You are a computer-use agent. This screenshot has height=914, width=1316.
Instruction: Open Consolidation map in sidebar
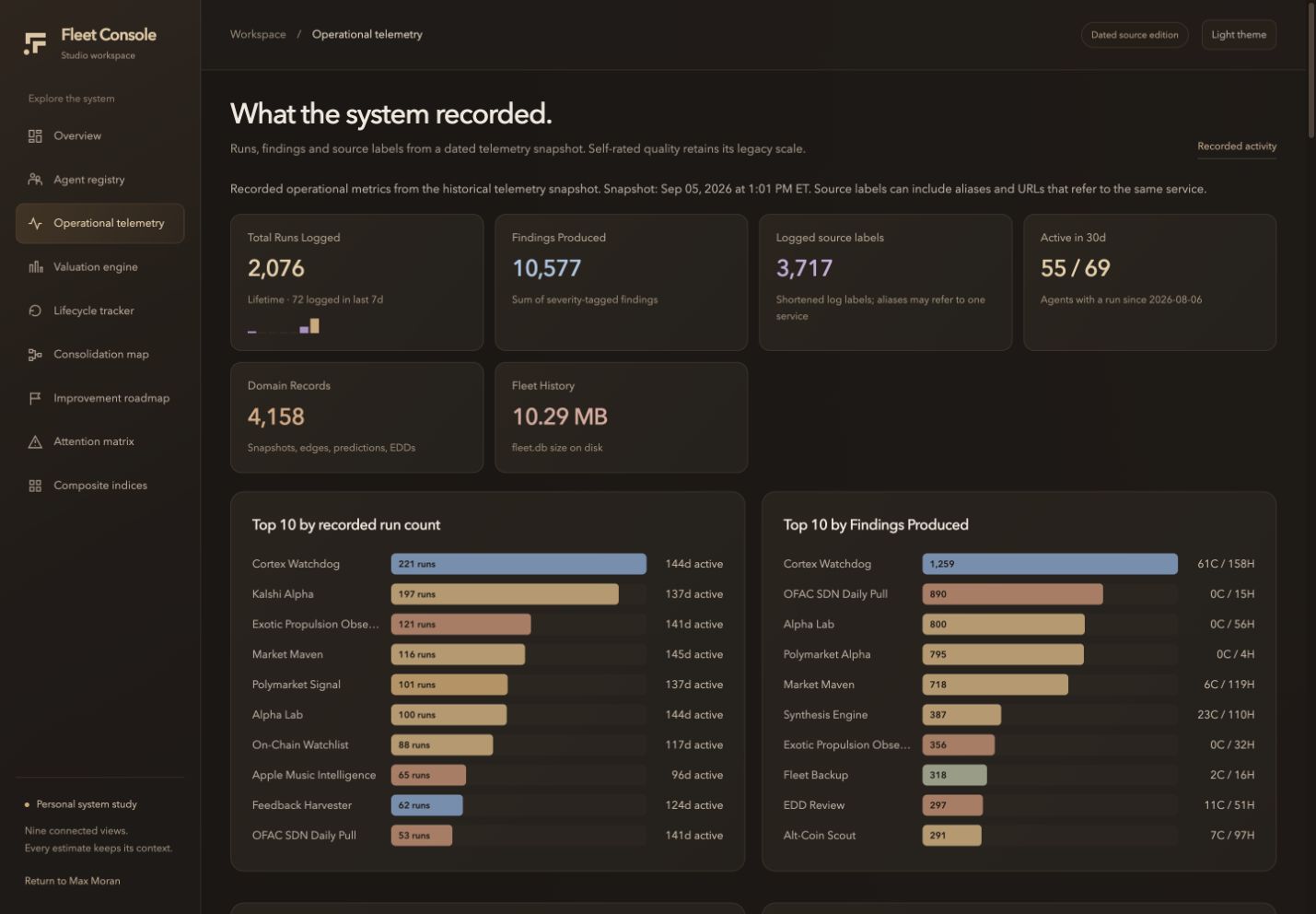(x=99, y=355)
